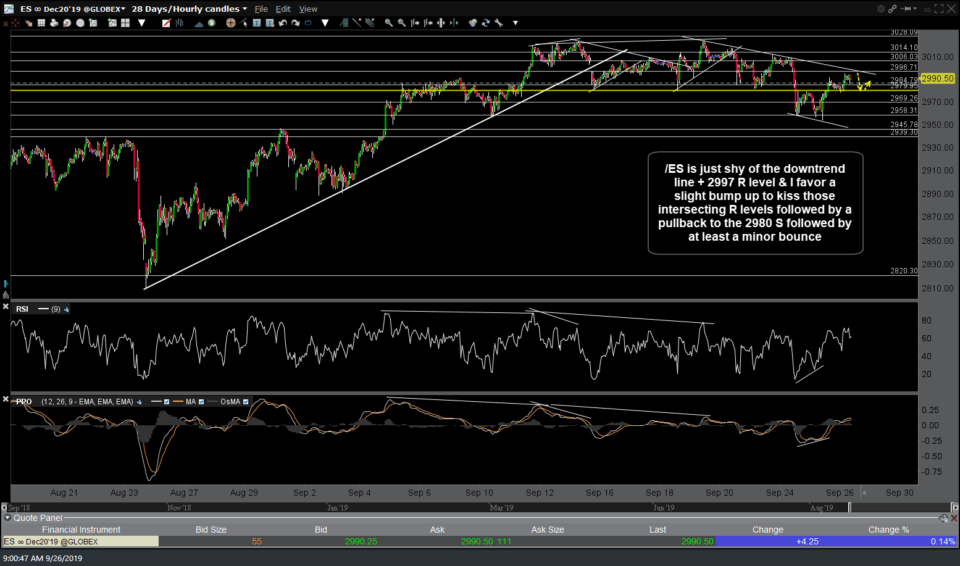Click the crosshair cursor tool icon

tap(231, 23)
